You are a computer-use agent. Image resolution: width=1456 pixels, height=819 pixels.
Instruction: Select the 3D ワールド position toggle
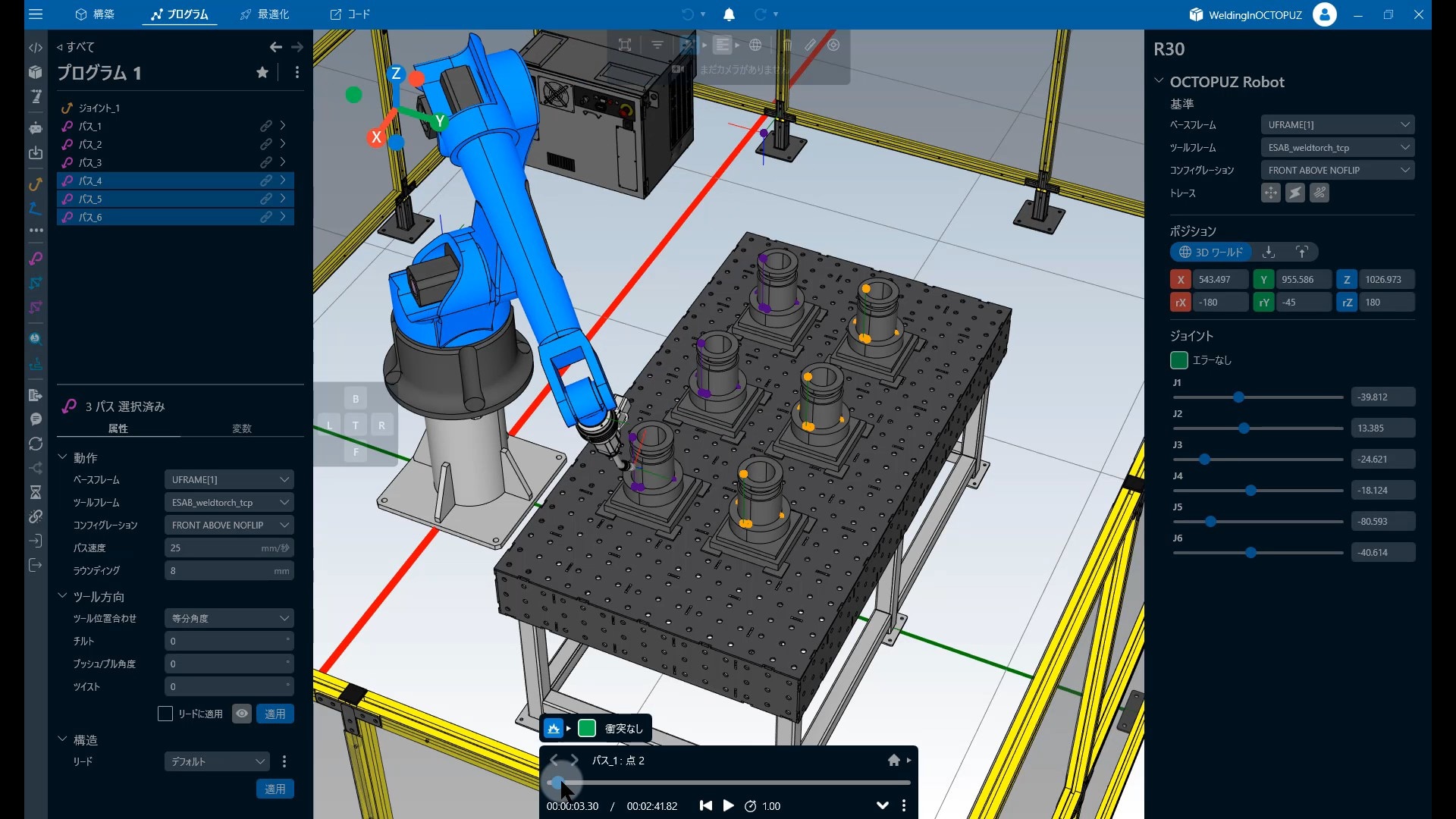point(1212,252)
